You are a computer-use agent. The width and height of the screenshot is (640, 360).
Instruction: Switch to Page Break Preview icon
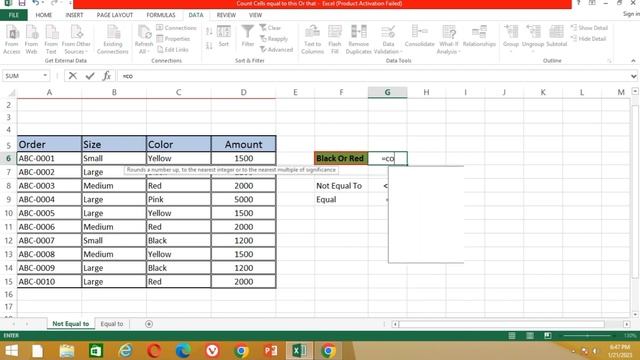[548, 336]
